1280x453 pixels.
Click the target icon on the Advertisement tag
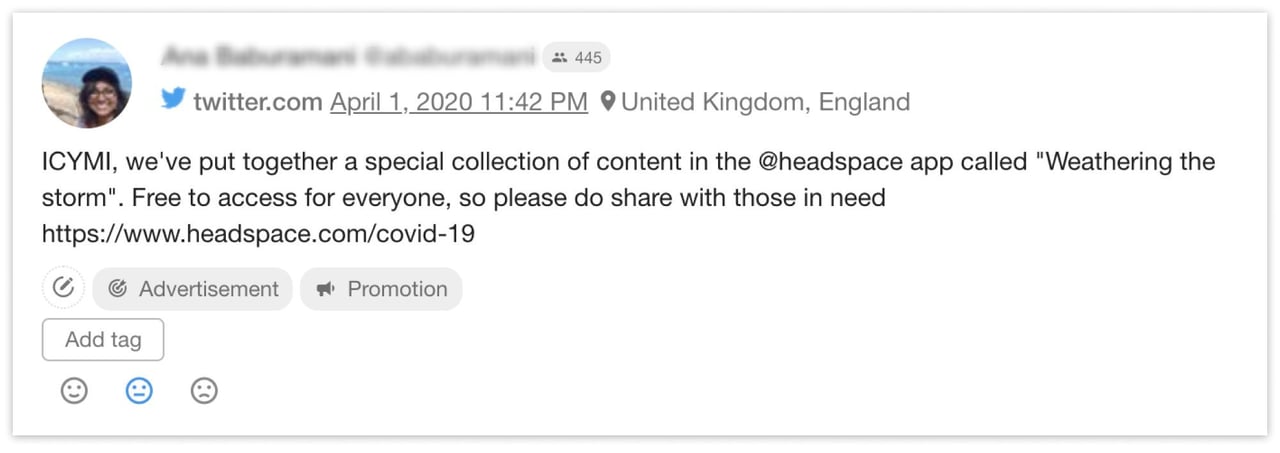118,289
